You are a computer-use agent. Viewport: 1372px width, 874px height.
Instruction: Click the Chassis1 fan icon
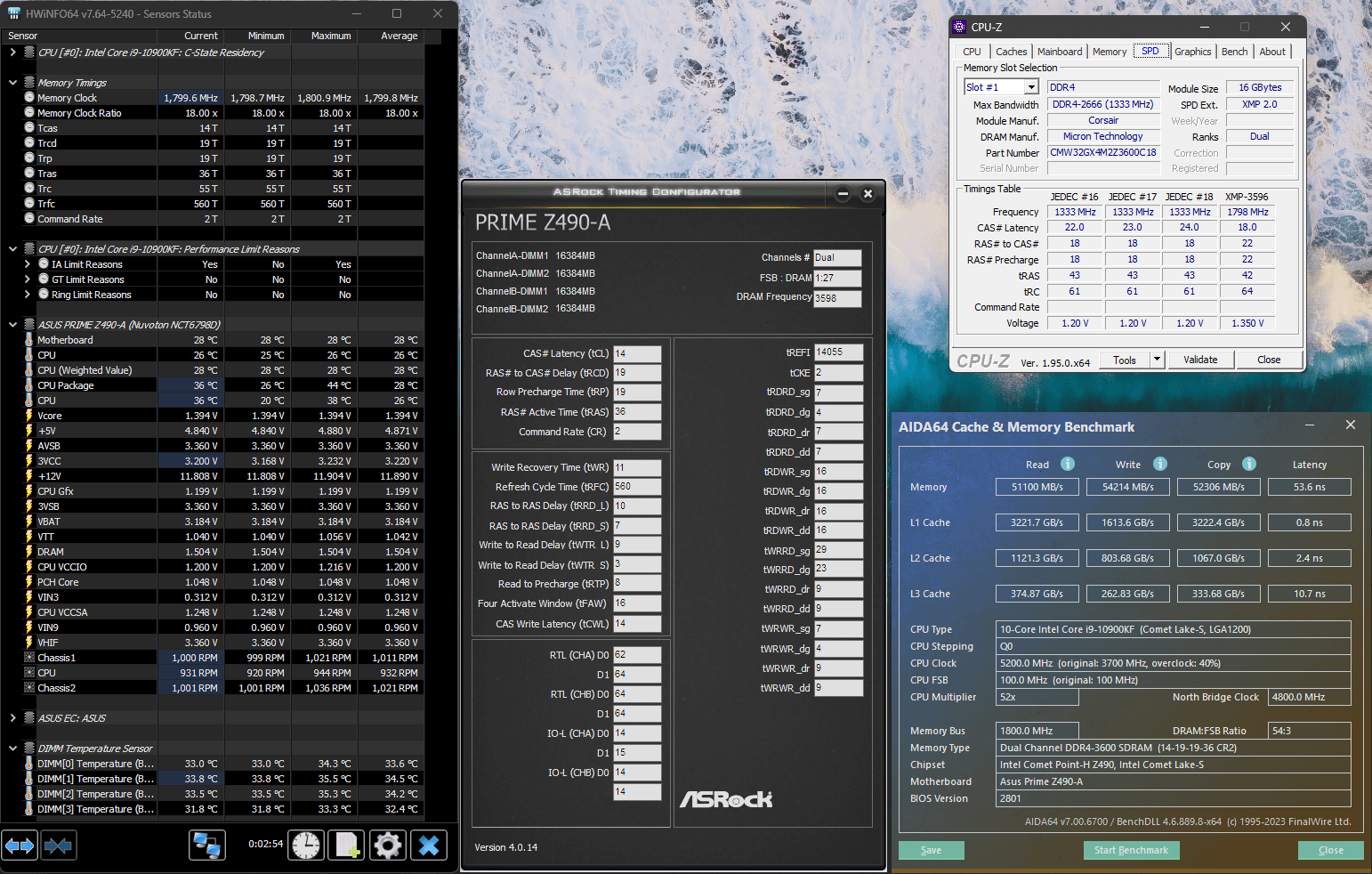pyautogui.click(x=29, y=658)
